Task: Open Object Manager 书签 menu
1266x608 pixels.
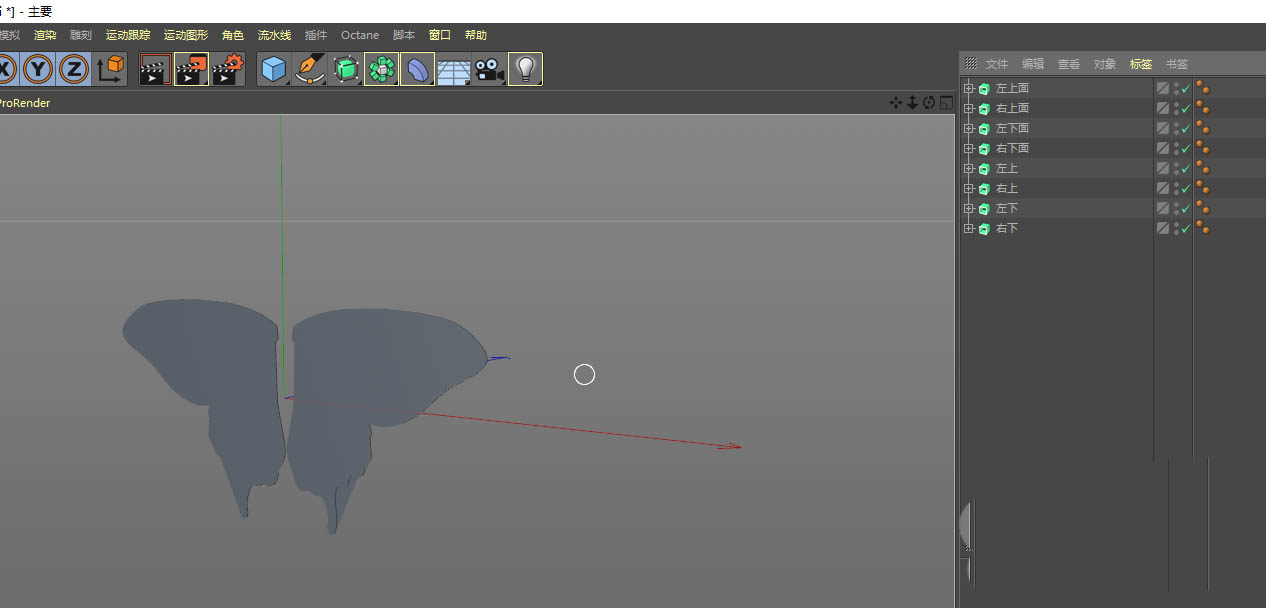Action: coord(1177,64)
